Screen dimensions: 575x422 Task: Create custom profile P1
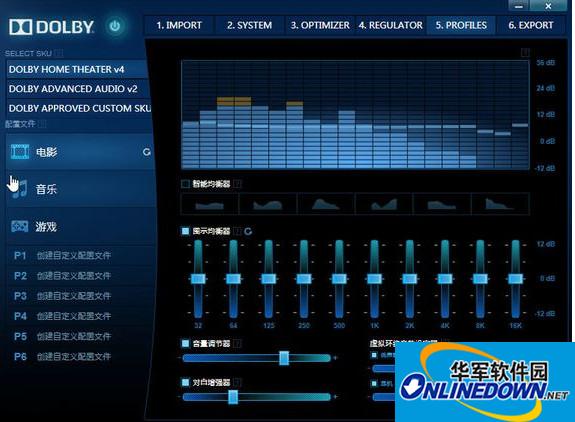81,255
